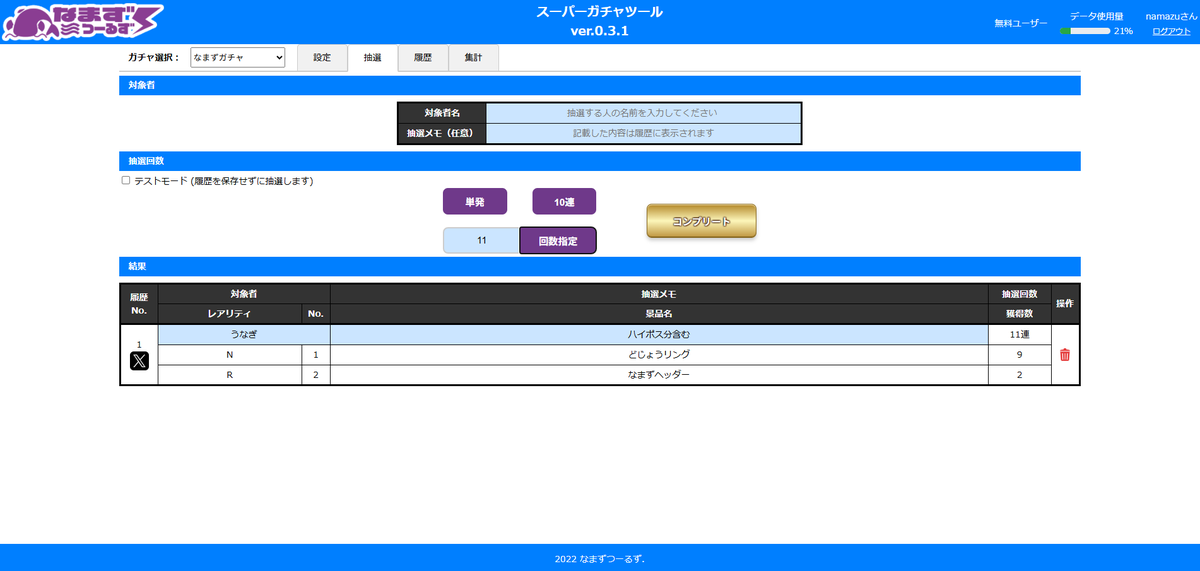Image resolution: width=1200 pixels, height=571 pixels.
Task: Switch to the 設定 tab
Action: pyautogui.click(x=322, y=58)
